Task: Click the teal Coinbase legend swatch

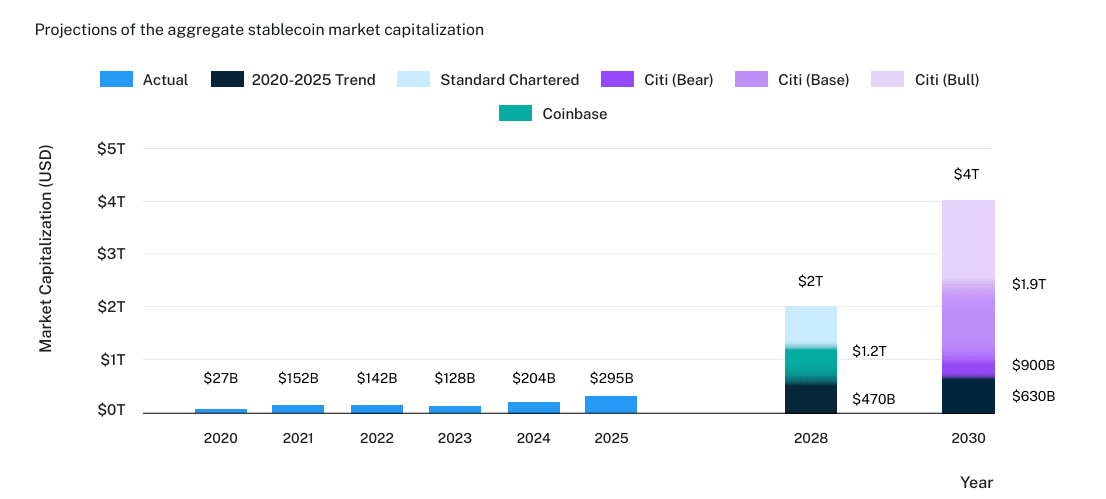Action: click(x=515, y=114)
